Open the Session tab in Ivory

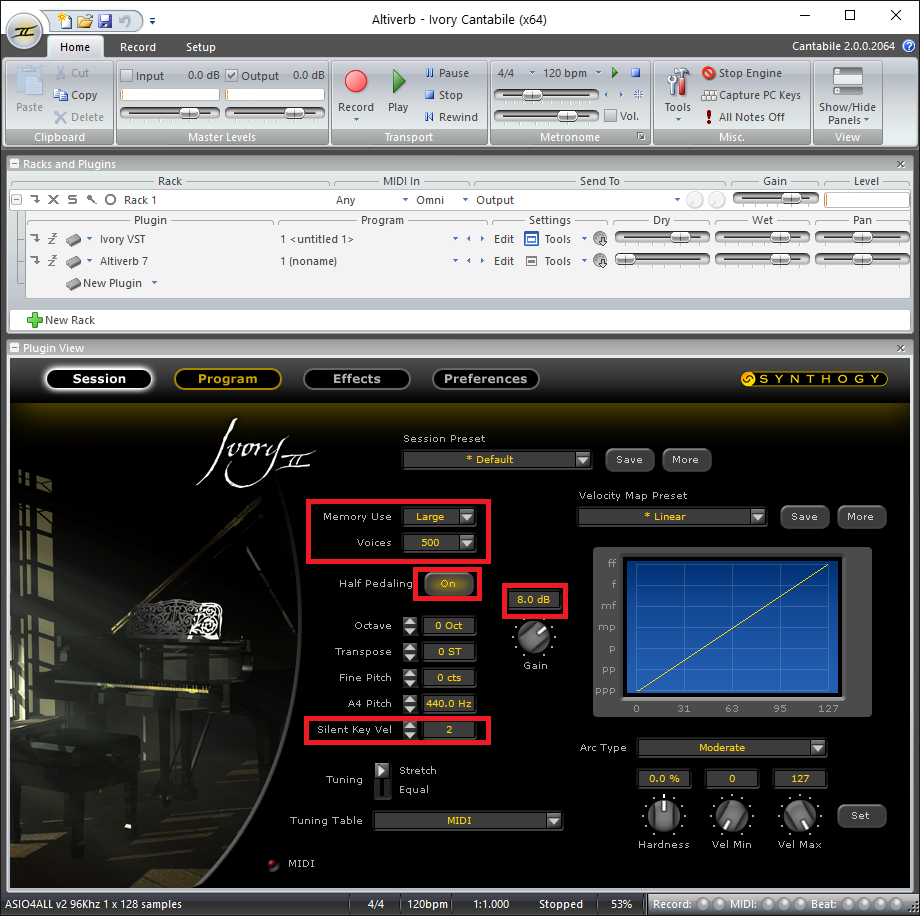tap(99, 378)
